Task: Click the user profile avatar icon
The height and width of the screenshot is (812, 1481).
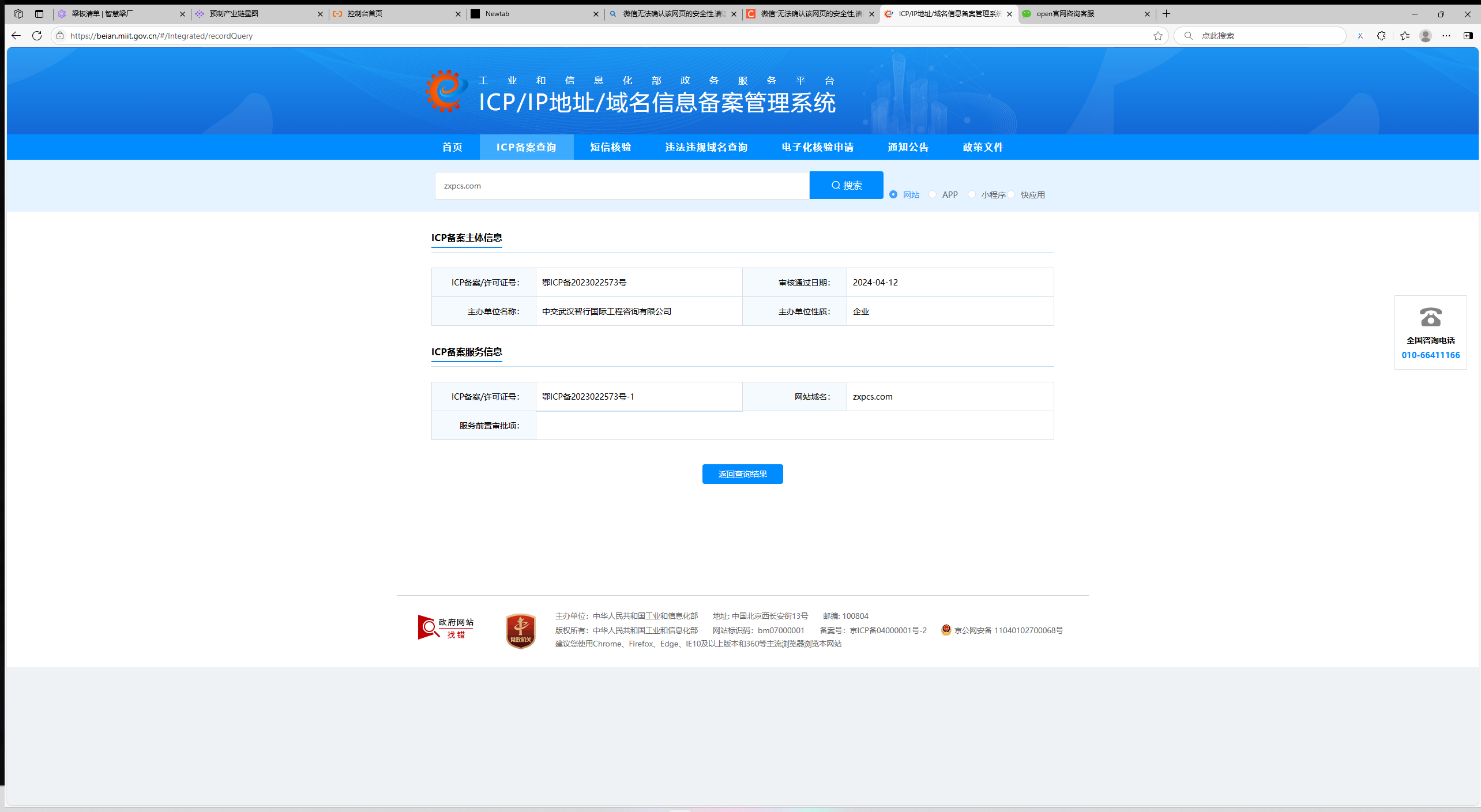Action: click(x=1425, y=36)
